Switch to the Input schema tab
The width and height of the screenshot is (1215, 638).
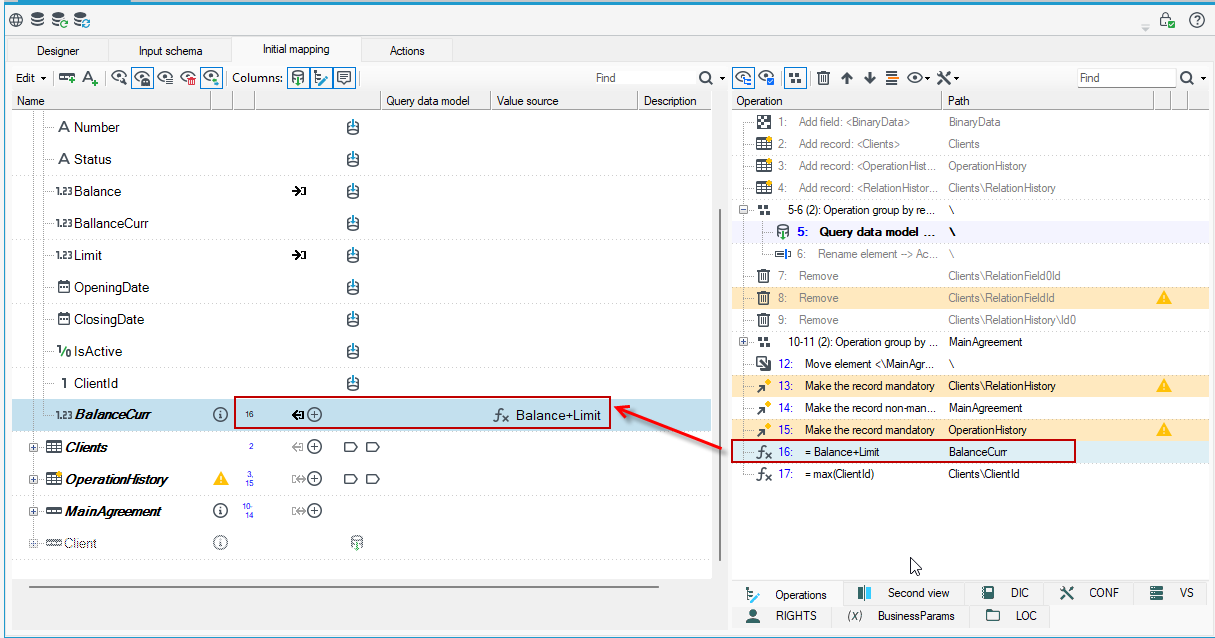click(170, 51)
